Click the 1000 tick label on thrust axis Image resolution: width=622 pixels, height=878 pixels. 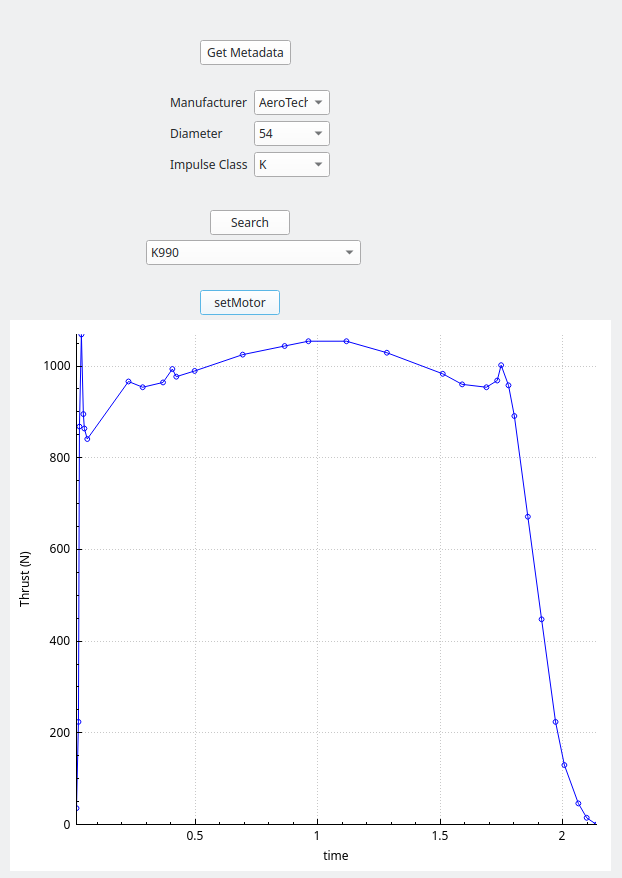click(55, 366)
